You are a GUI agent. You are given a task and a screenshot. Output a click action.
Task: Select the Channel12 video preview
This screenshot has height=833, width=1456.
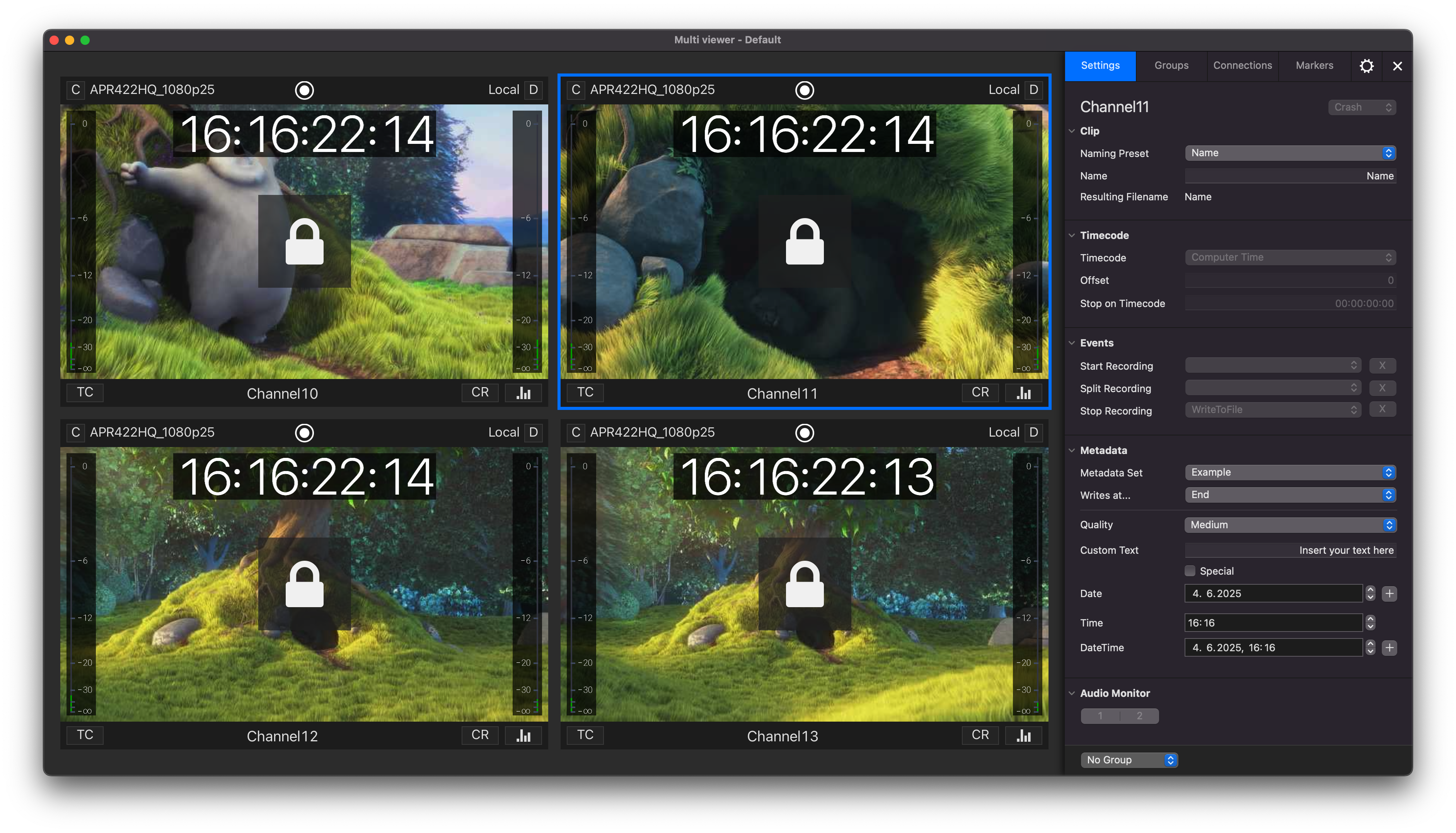[x=304, y=584]
